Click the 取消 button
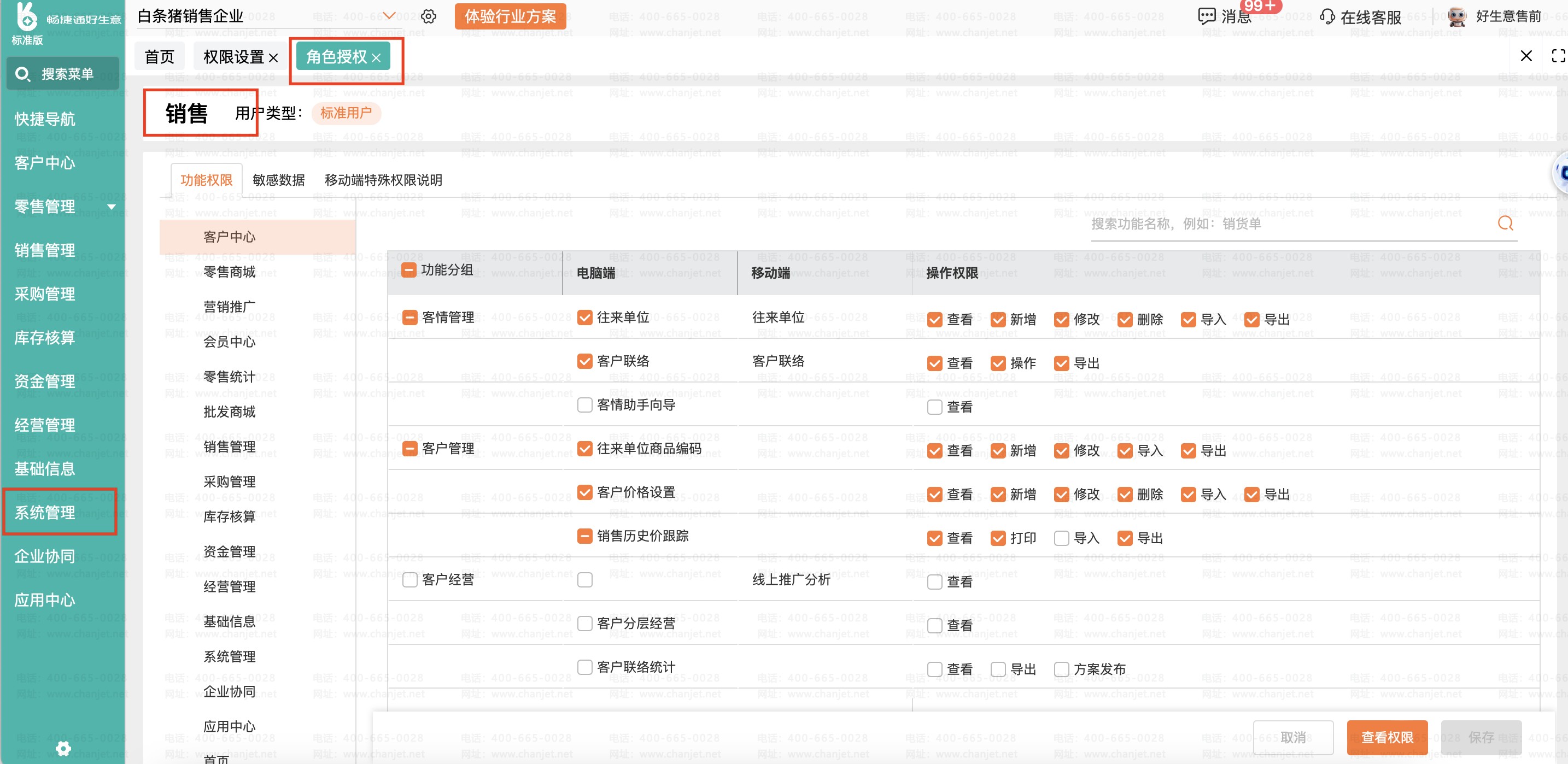 [1293, 737]
